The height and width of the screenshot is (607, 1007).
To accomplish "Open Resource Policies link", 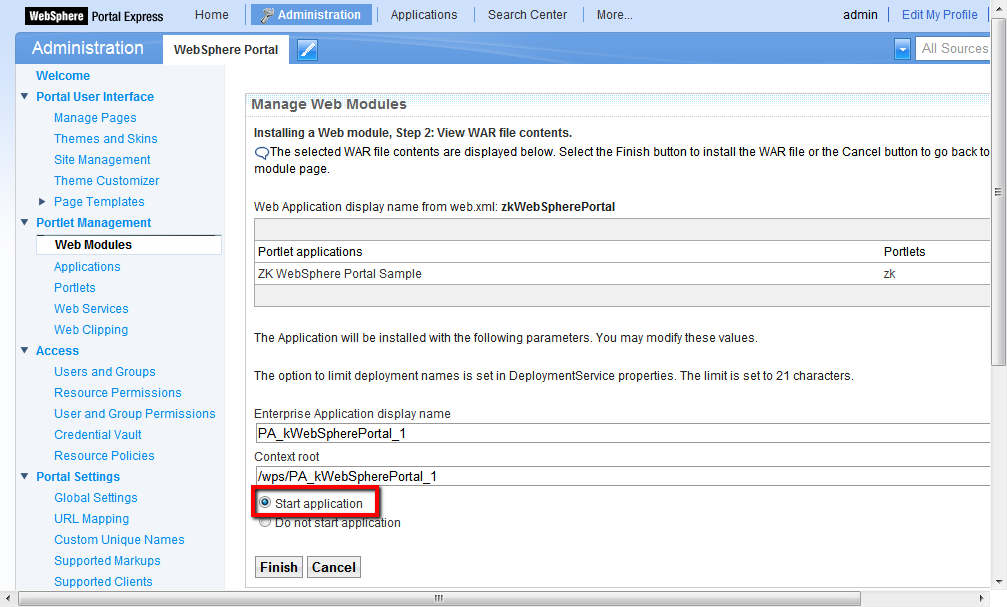I will tap(104, 455).
